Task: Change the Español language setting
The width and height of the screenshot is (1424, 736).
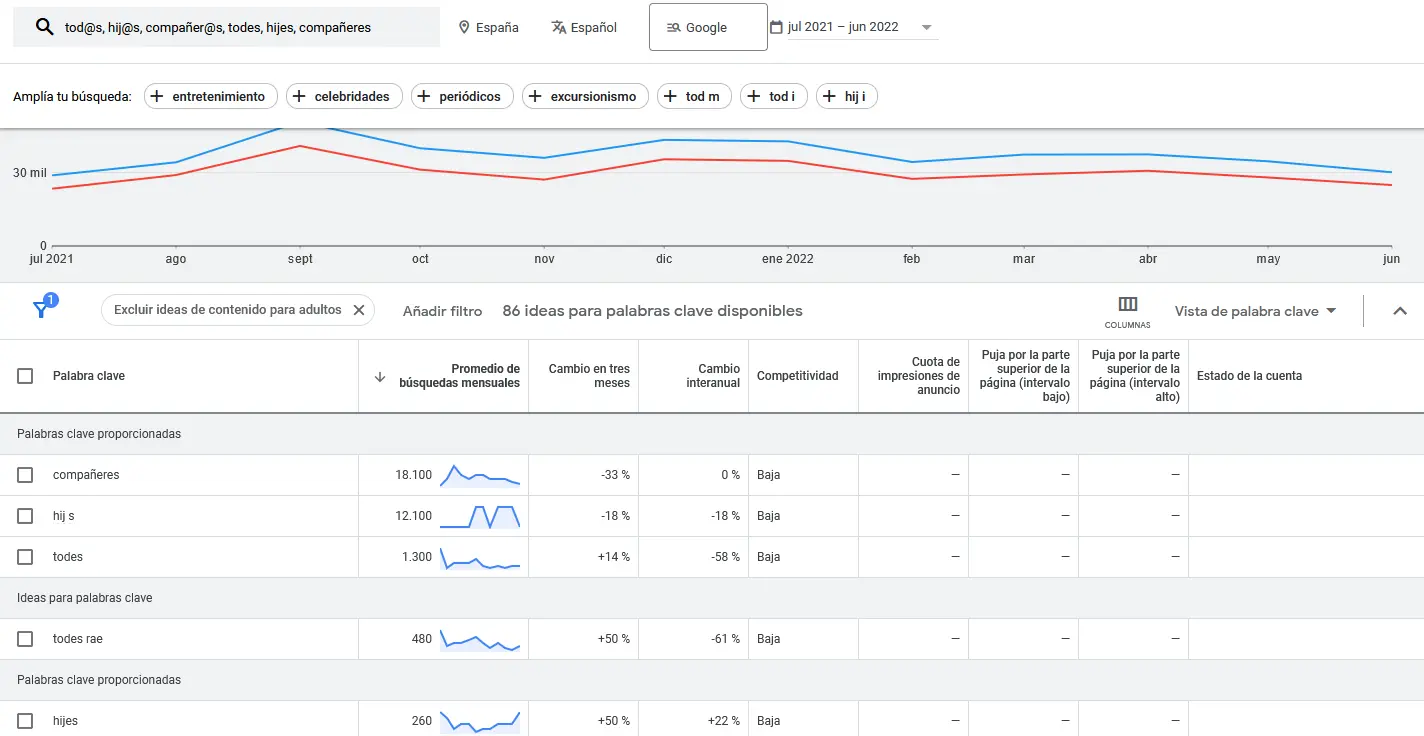Action: point(584,27)
